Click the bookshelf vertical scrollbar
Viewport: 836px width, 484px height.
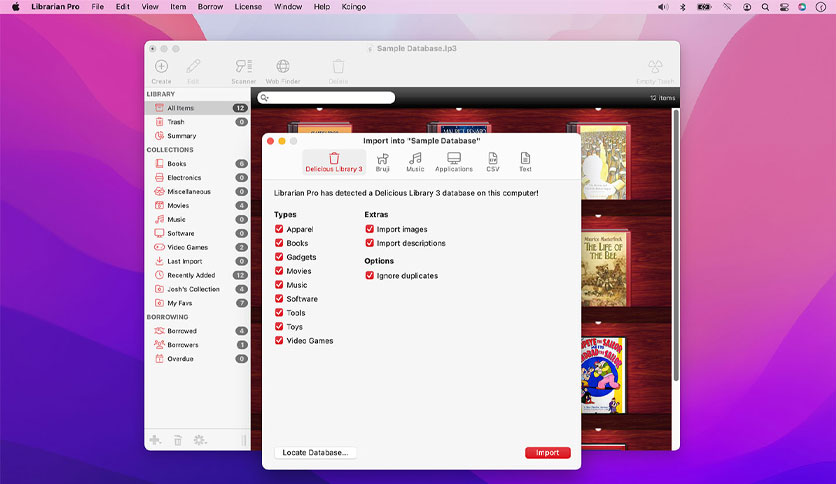[x=676, y=245]
